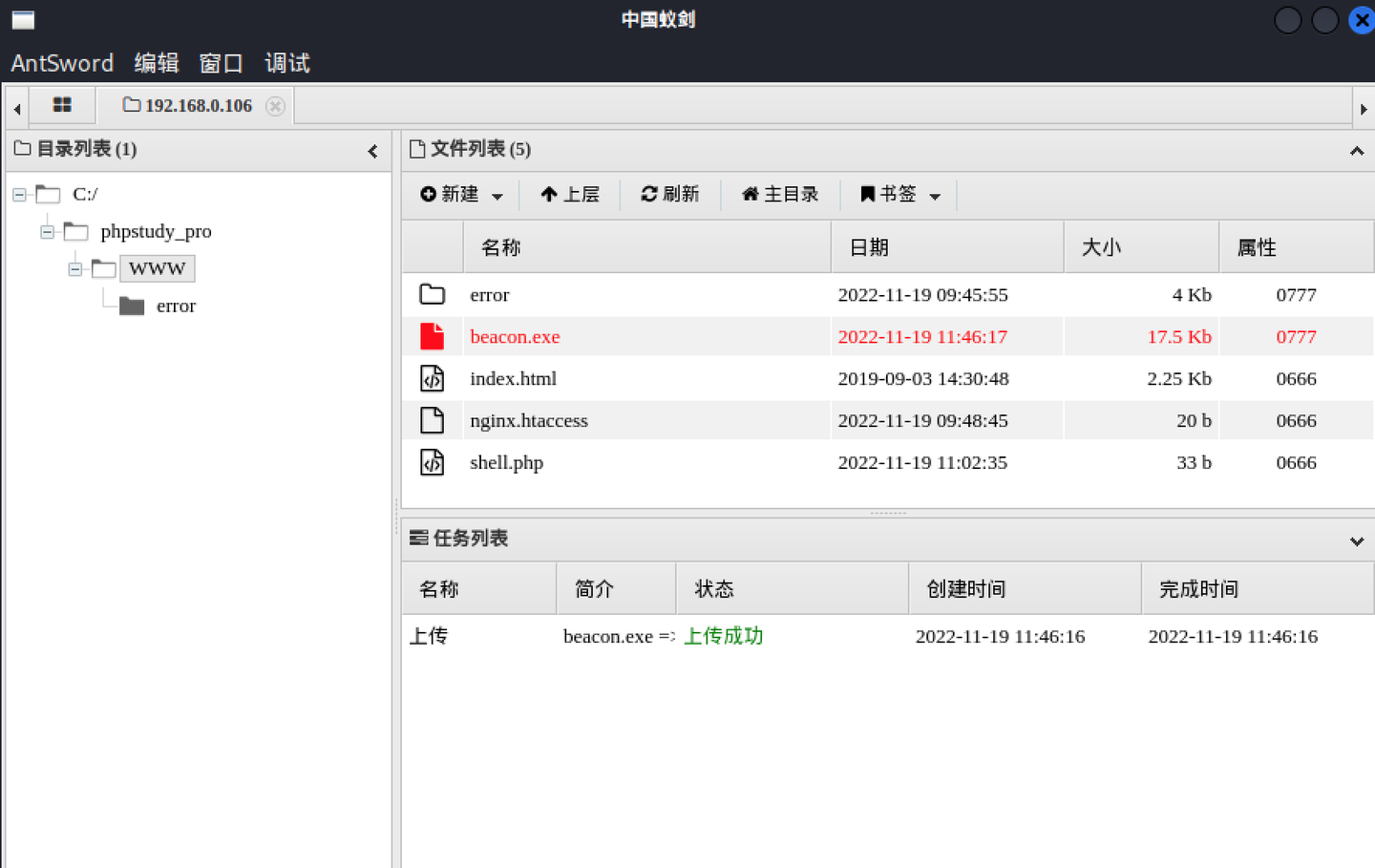This screenshot has width=1375, height=868.
Task: Open the 调试 menu
Action: (286, 63)
